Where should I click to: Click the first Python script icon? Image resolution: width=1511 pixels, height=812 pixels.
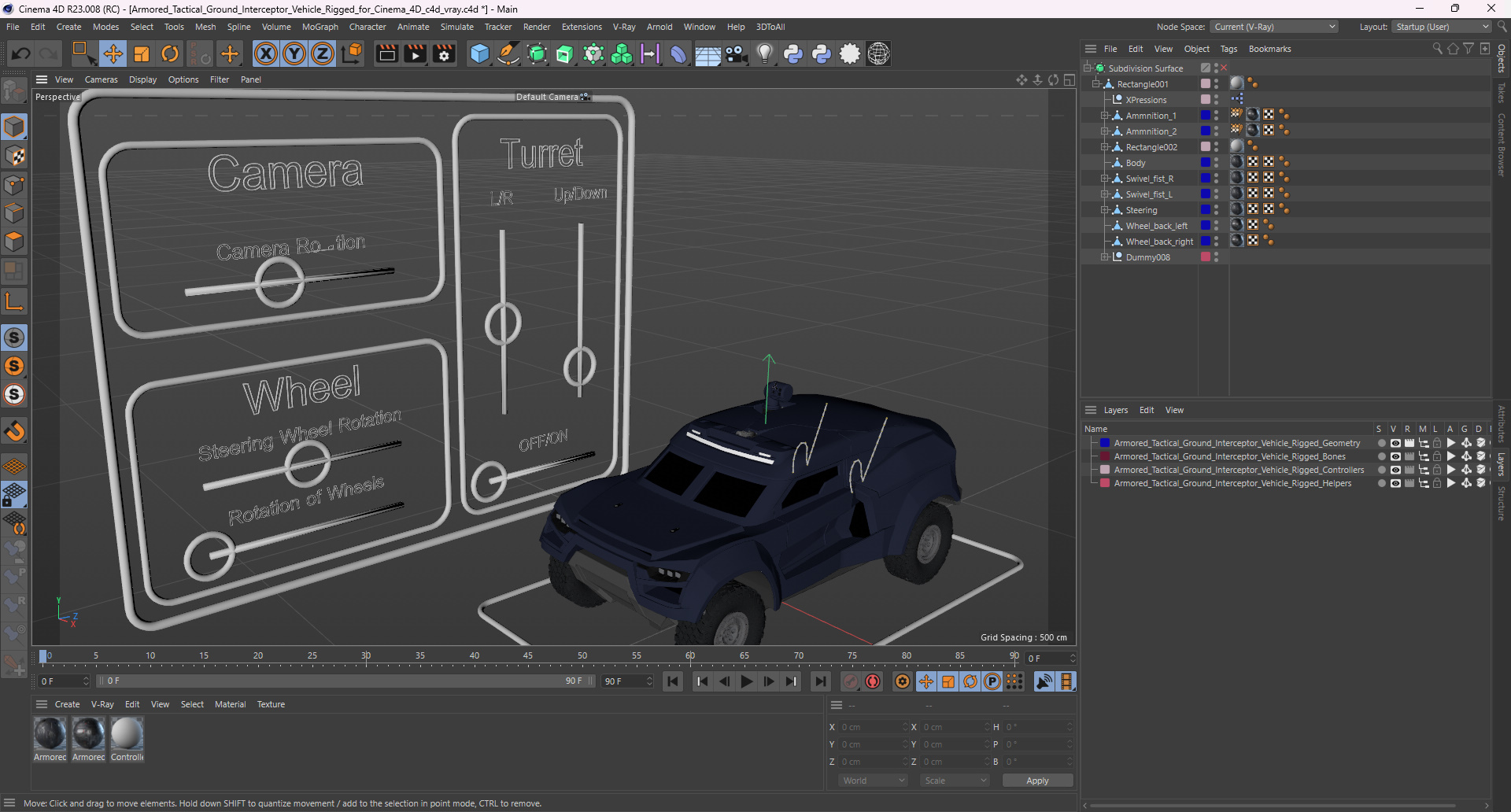tap(793, 54)
